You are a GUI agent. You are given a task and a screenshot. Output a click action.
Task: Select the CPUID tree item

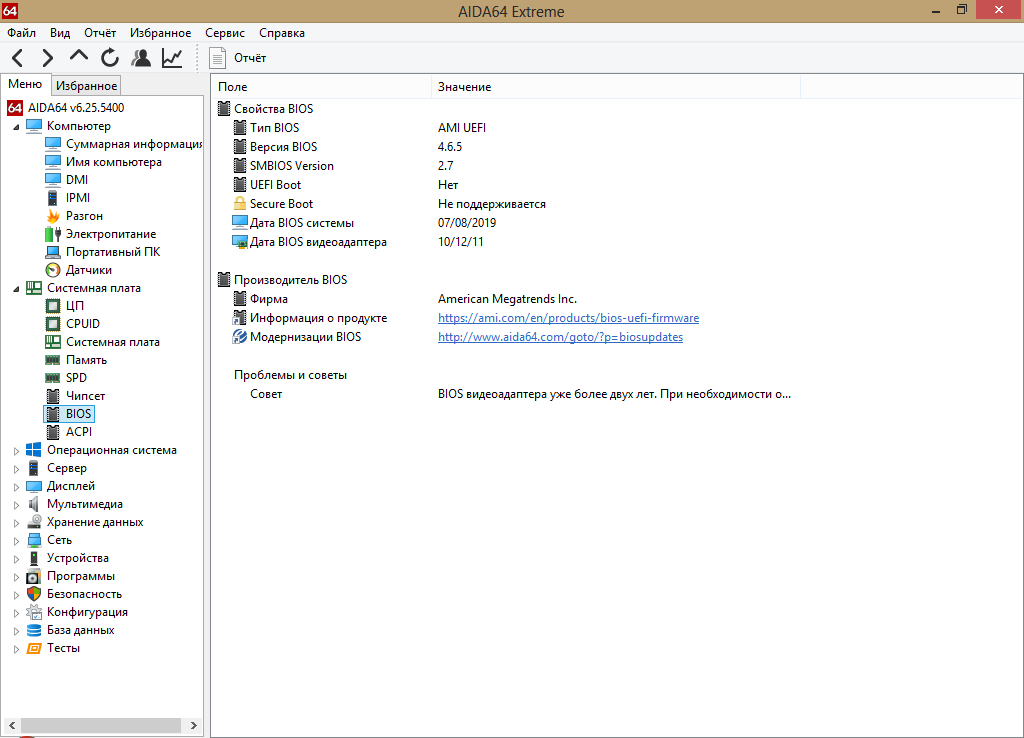[x=72, y=324]
